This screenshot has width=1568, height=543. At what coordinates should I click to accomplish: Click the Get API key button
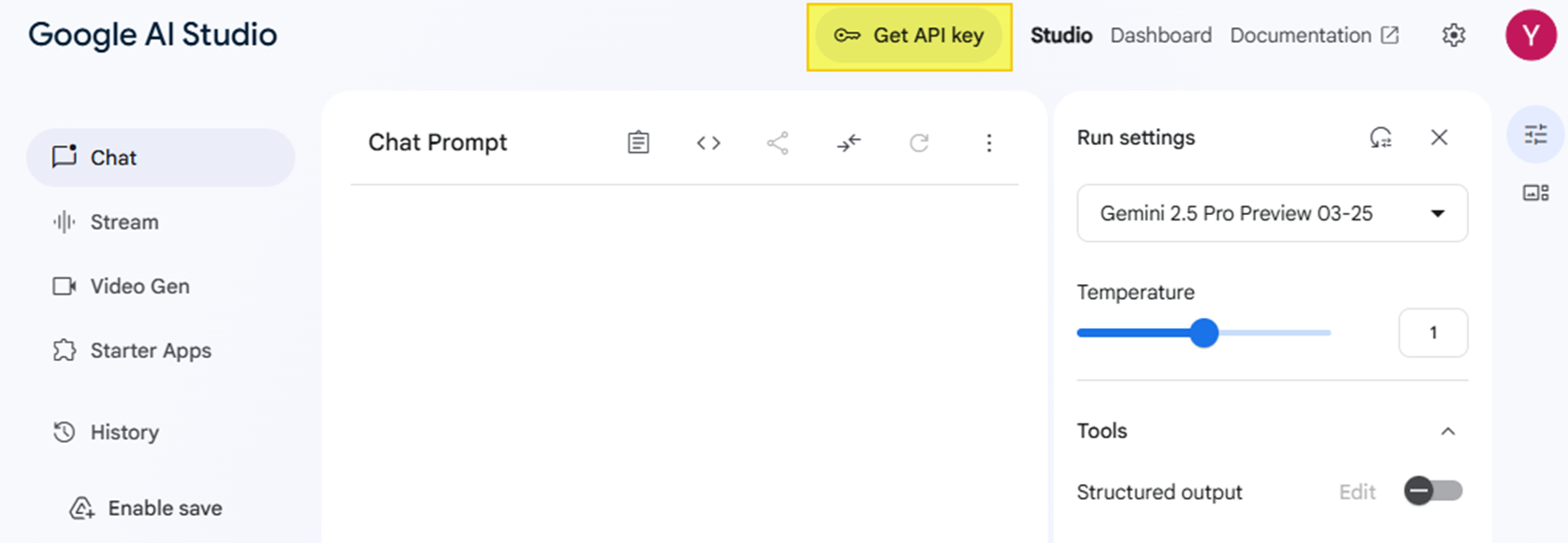pyautogui.click(x=909, y=36)
